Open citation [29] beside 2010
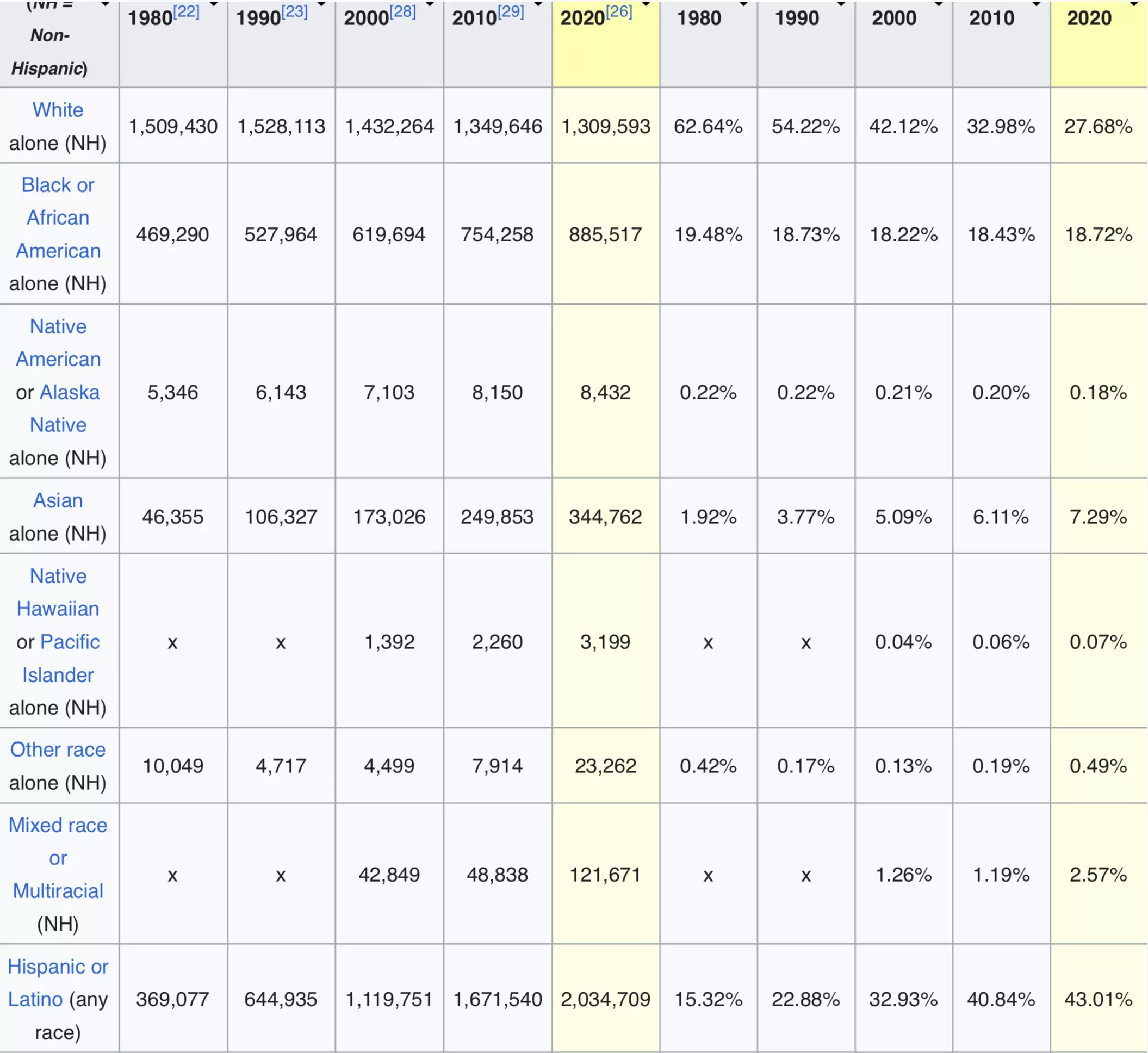This screenshot has width=1148, height=1053. point(511,12)
